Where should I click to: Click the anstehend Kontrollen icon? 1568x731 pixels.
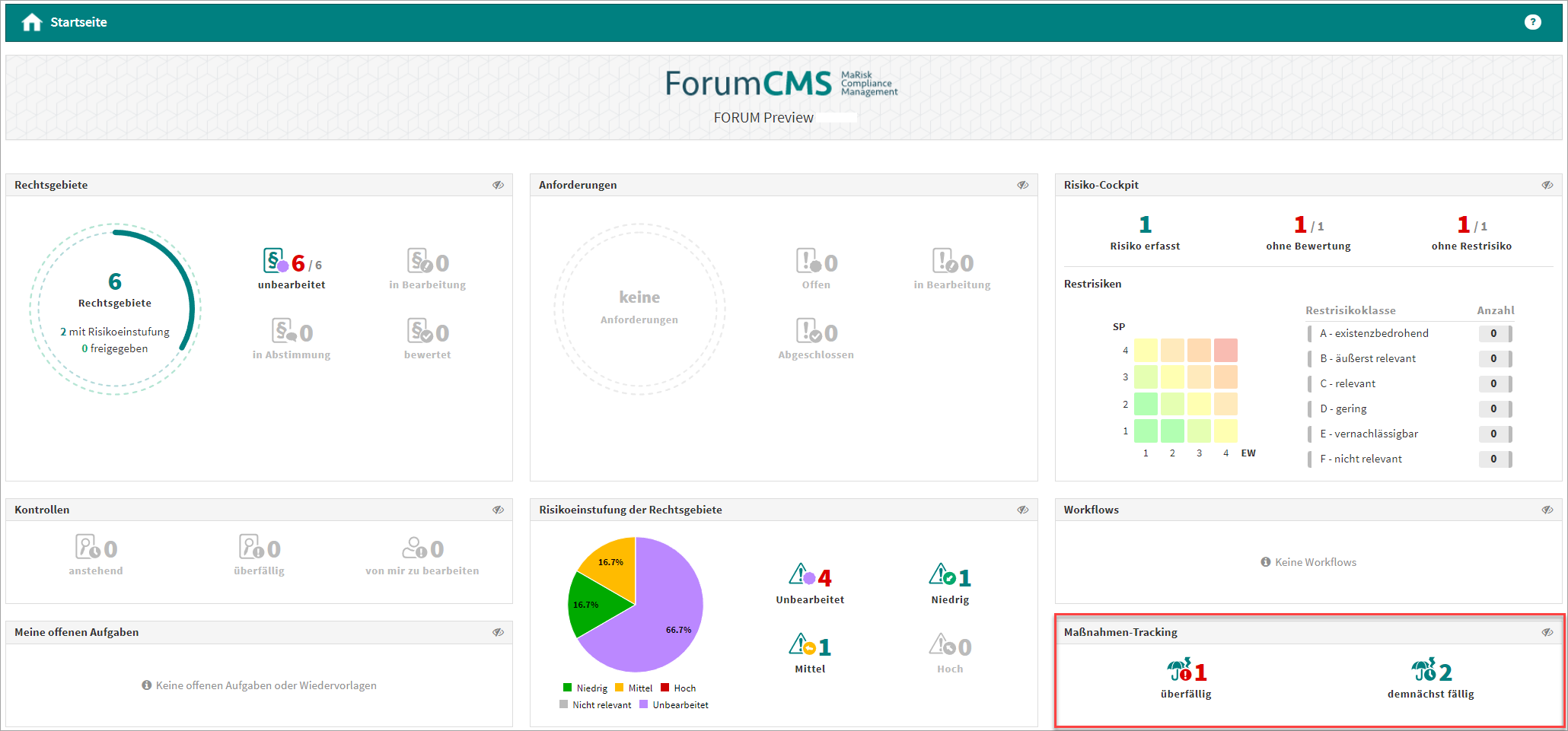[x=87, y=547]
